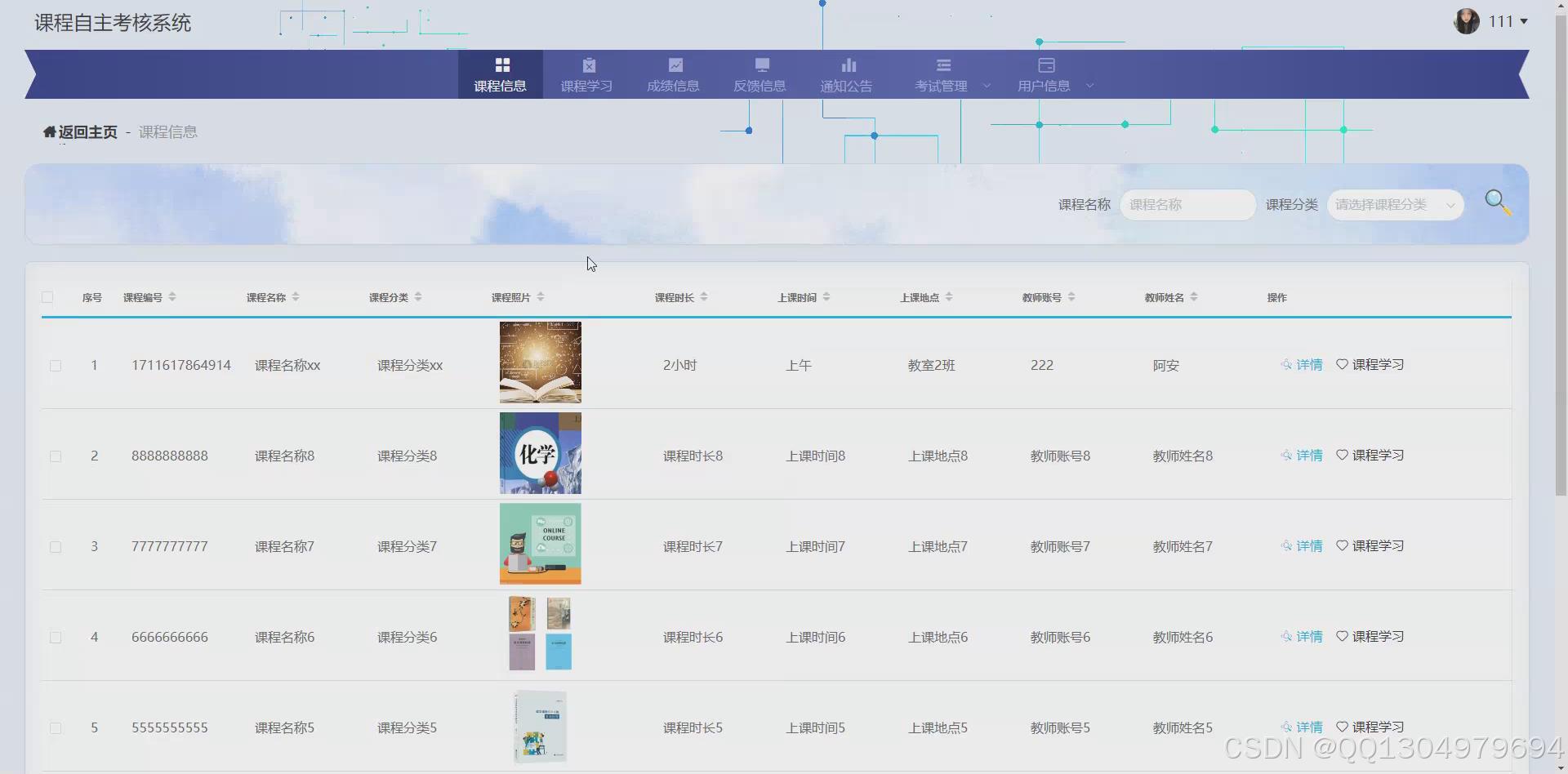Click the 详情 link on row 1

click(x=1308, y=365)
